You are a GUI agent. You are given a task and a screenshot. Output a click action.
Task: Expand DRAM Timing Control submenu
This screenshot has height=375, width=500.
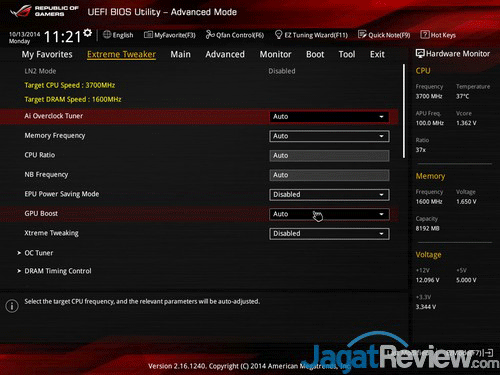[x=58, y=271]
